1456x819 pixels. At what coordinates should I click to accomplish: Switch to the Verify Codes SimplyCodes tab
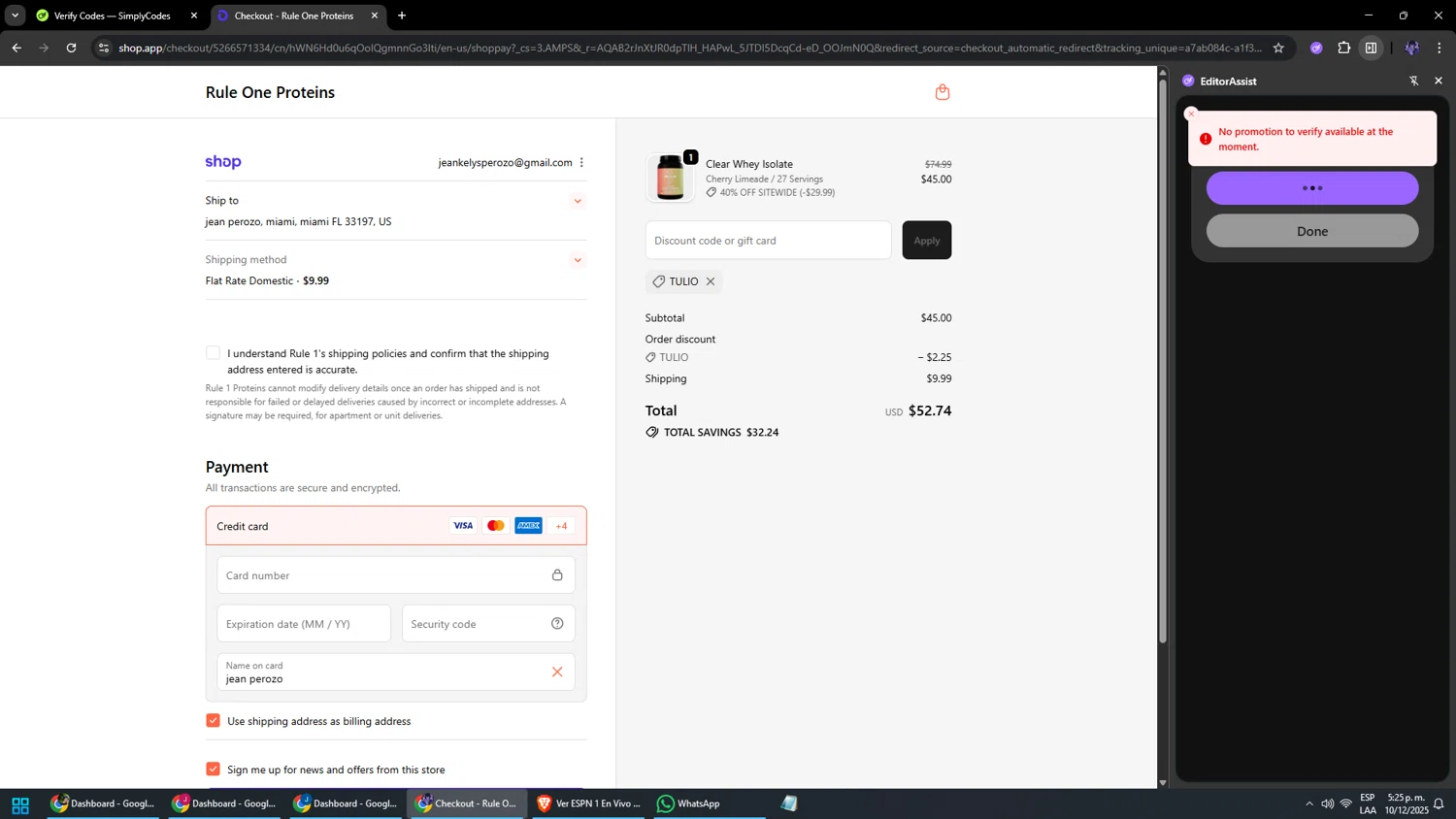tap(112, 16)
